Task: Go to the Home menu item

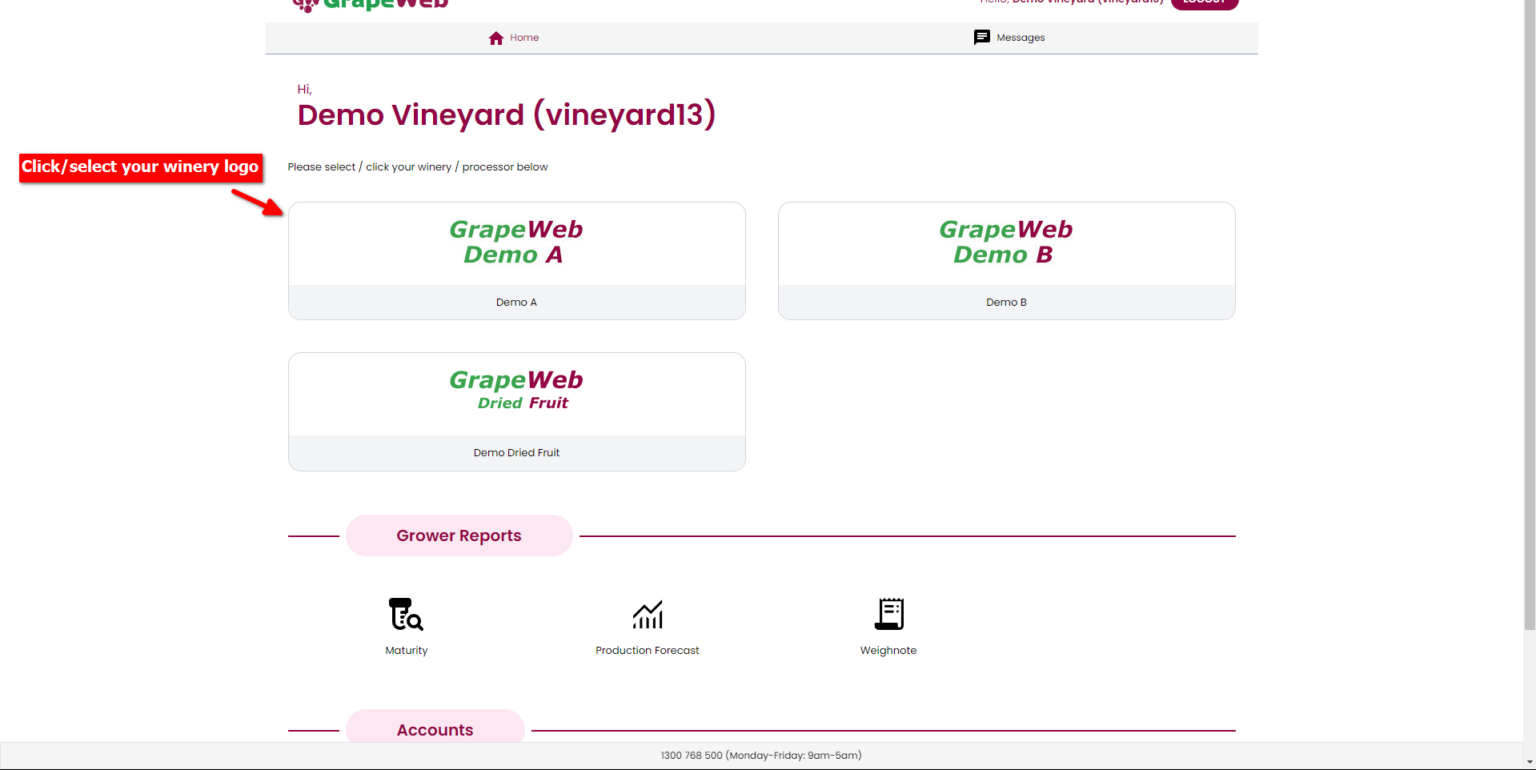Action: [x=514, y=38]
